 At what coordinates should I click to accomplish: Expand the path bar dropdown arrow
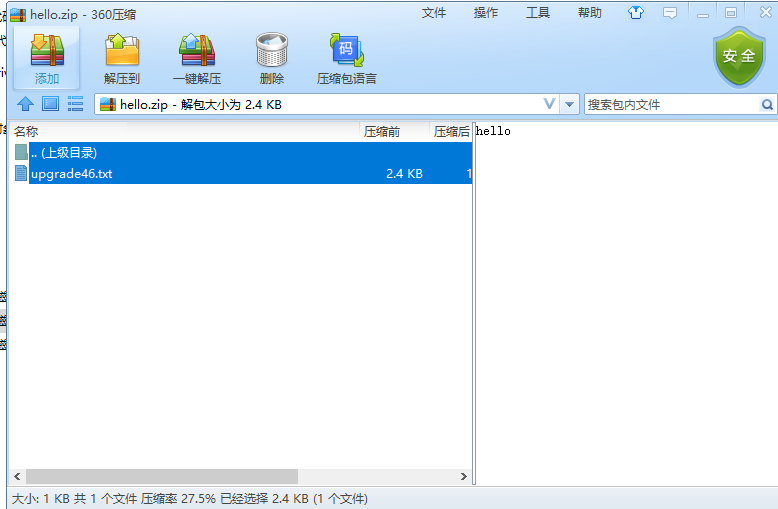[x=569, y=105]
